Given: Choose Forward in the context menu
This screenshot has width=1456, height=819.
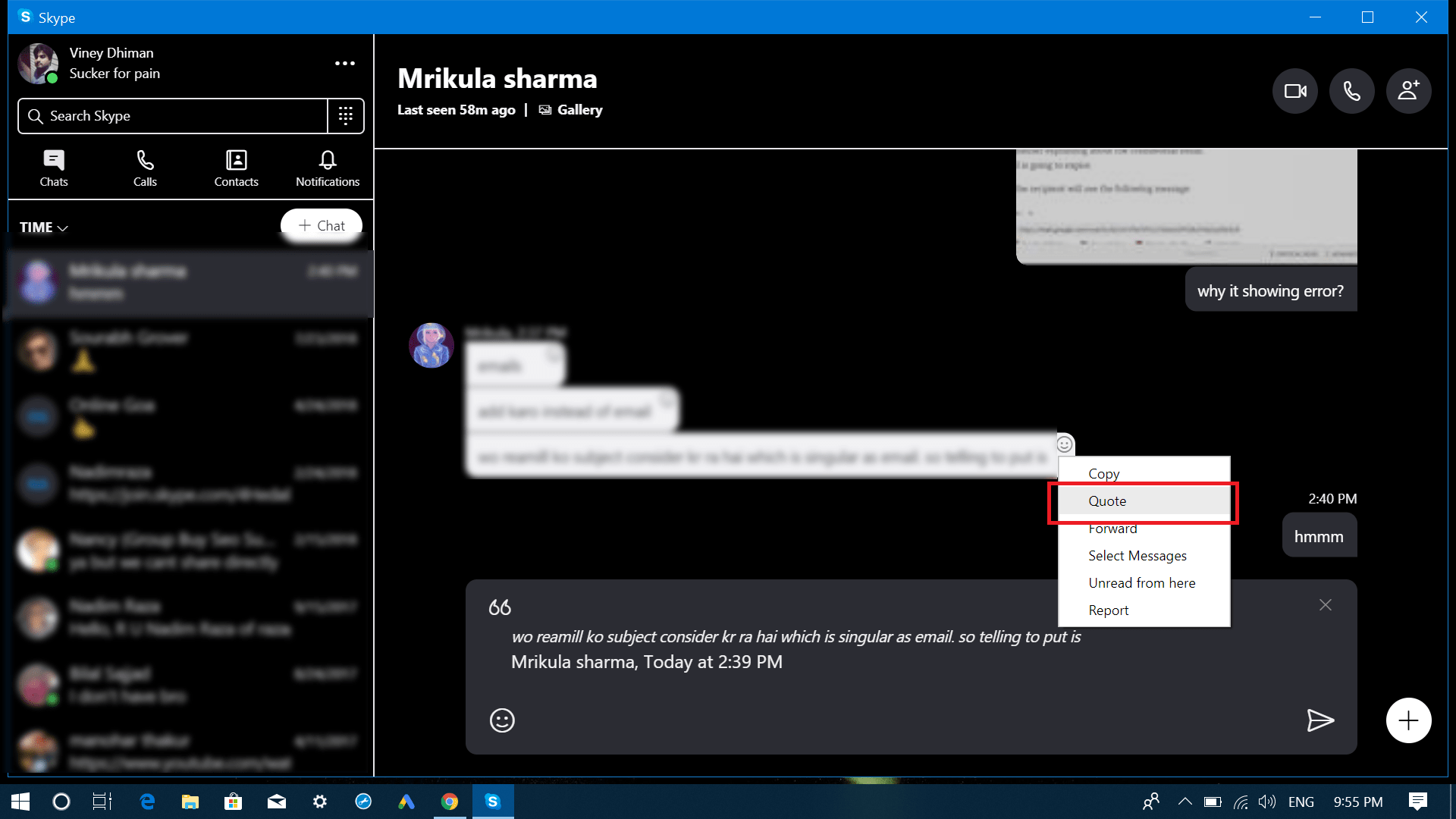Looking at the screenshot, I should [1112, 528].
